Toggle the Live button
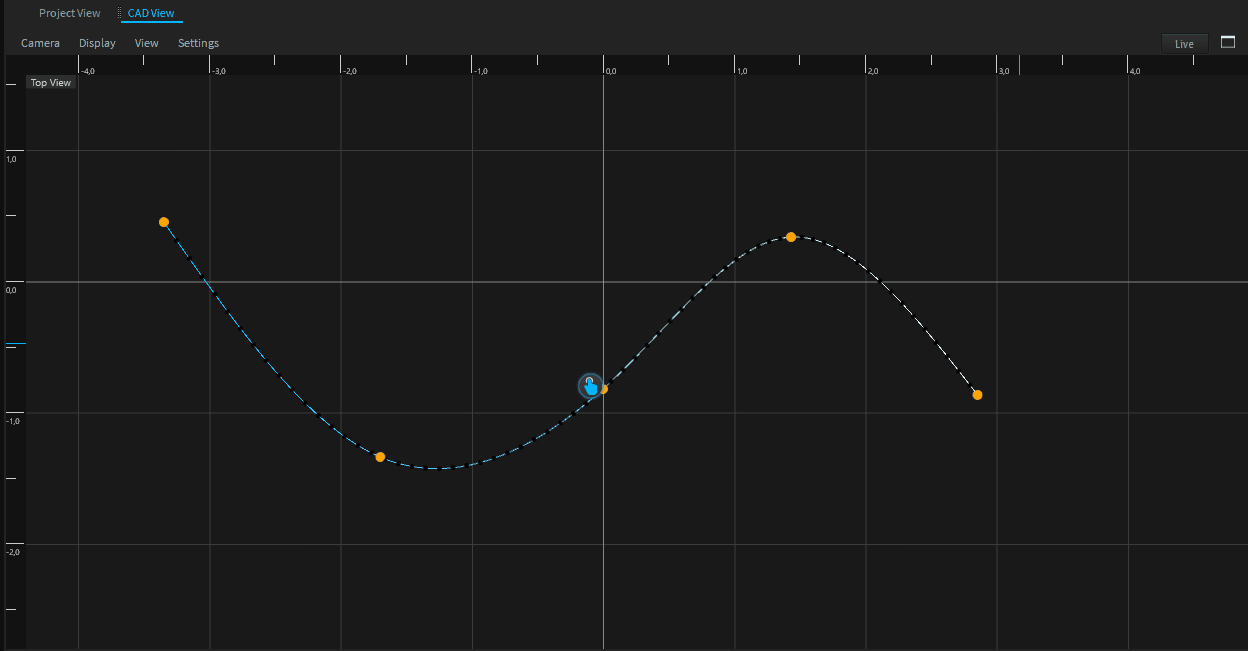 [1184, 43]
